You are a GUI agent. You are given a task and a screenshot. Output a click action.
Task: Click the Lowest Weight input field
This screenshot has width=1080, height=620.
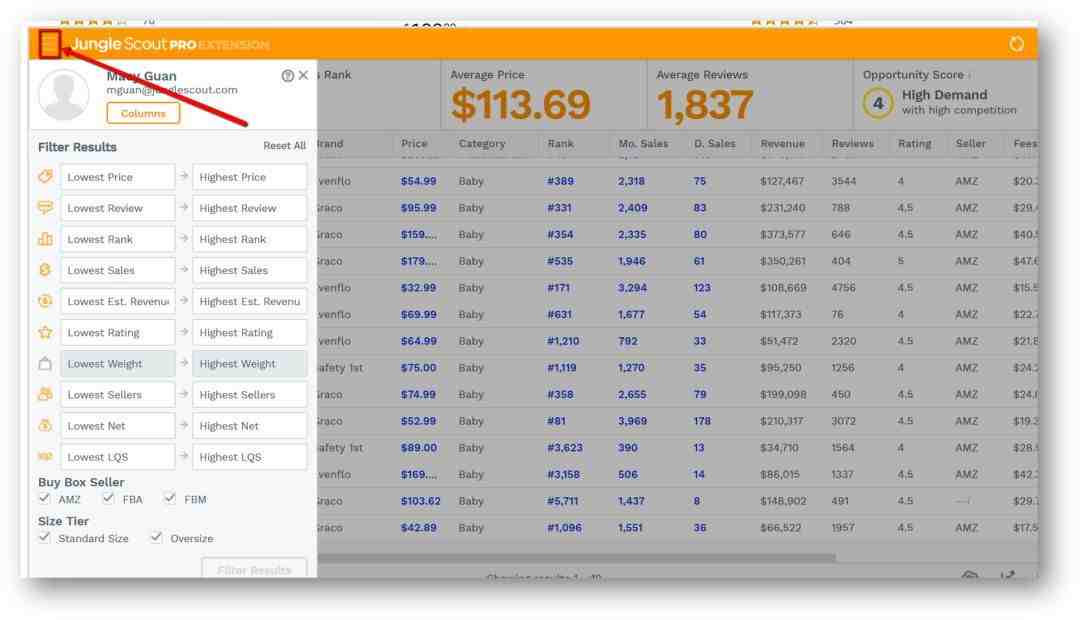117,364
